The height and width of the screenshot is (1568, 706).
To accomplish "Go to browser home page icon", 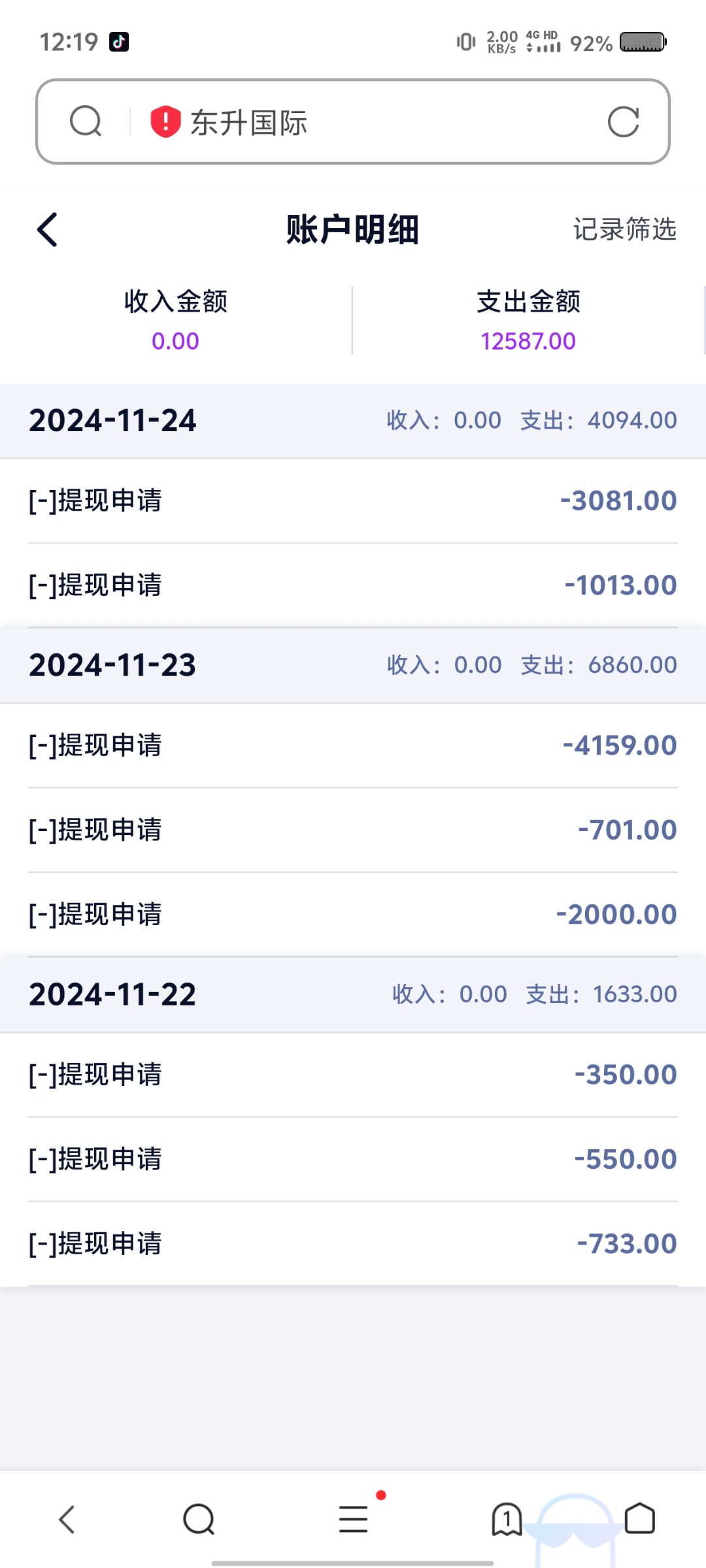I will pyautogui.click(x=639, y=1519).
